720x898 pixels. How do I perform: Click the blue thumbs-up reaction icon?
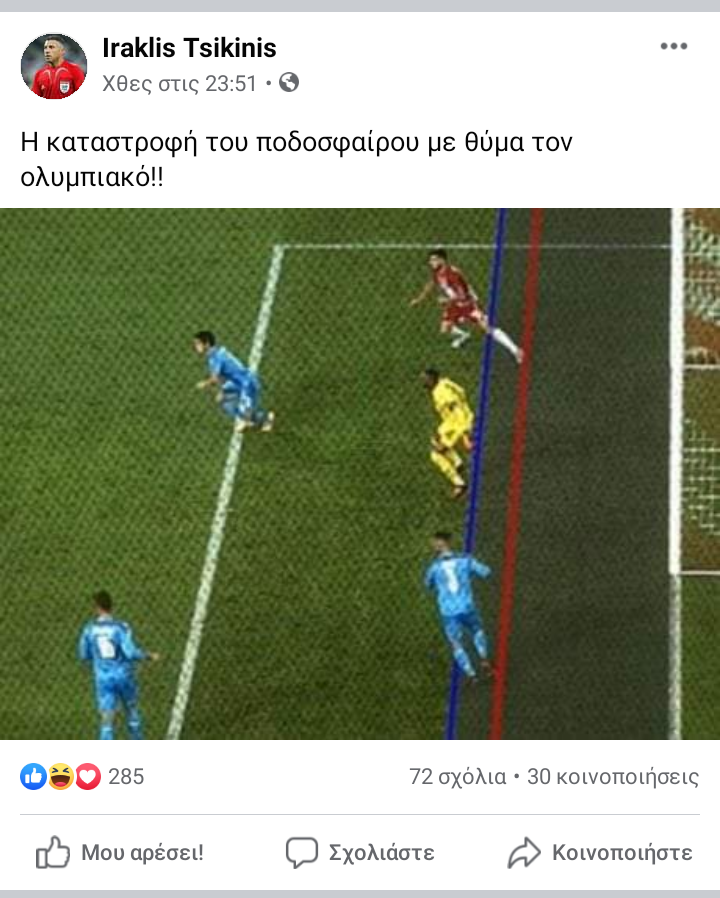(33, 777)
